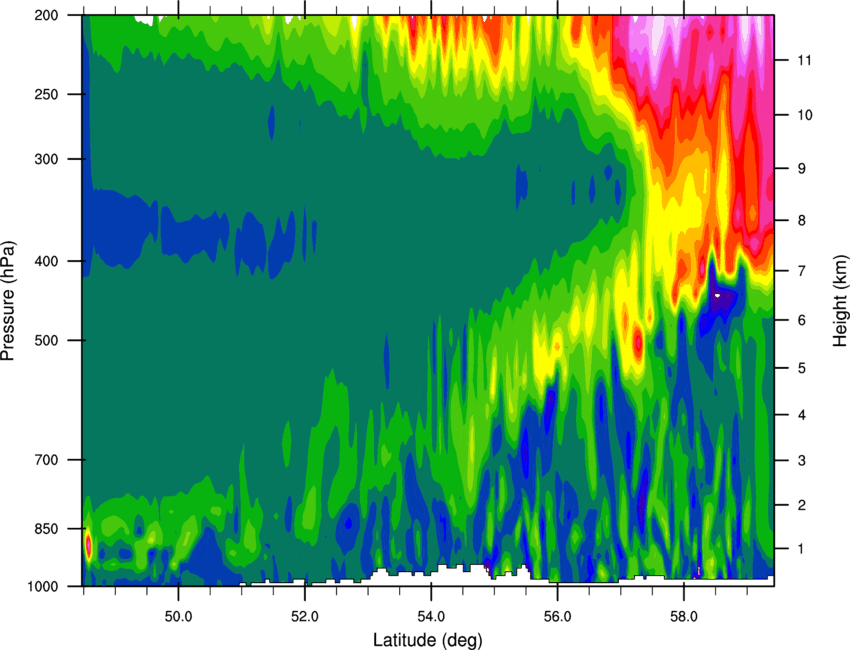Click the 400 pressure tick label
Screen dimensions: 850x650
[46, 261]
